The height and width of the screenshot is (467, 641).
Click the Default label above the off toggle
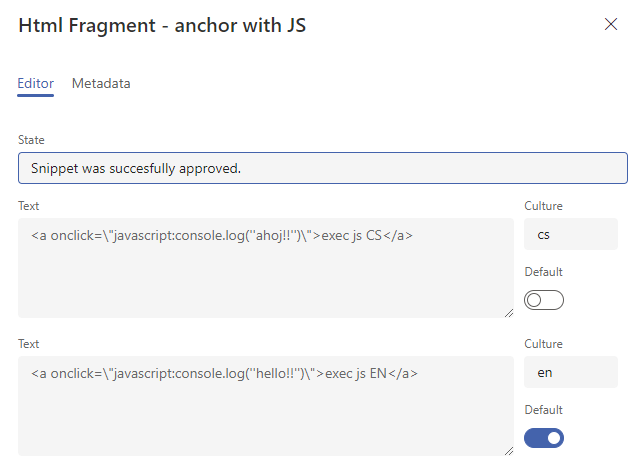click(543, 272)
